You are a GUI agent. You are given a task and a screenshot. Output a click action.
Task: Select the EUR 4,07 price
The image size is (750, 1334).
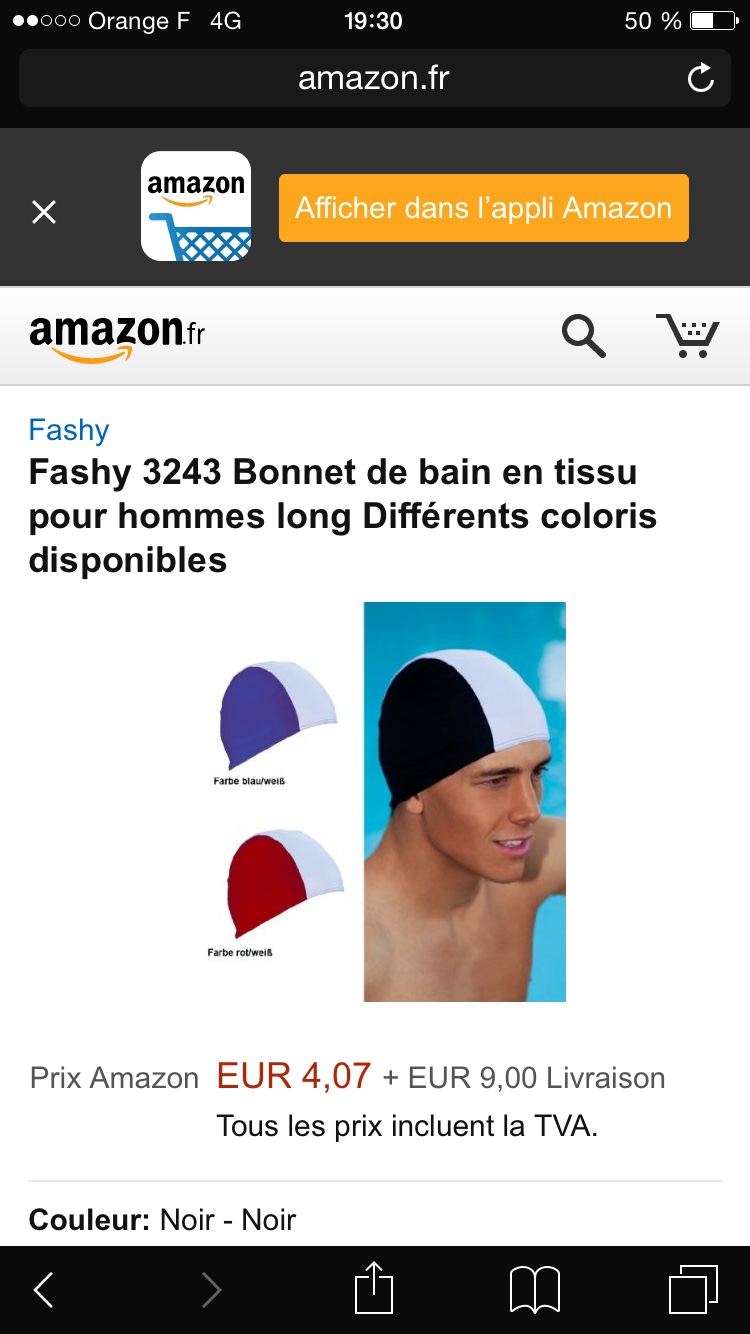pyautogui.click(x=294, y=1076)
